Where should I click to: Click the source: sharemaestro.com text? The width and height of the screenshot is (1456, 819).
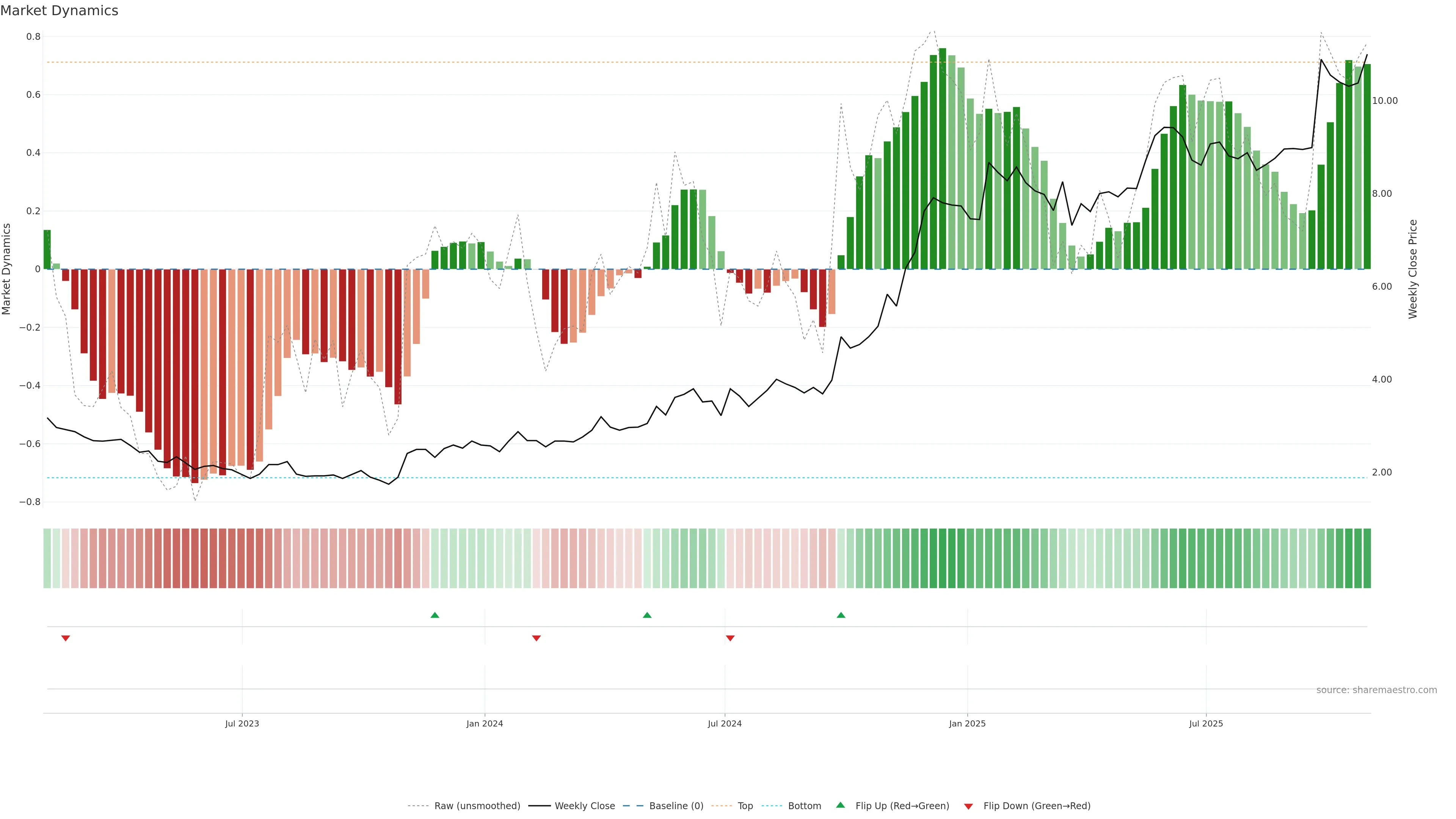click(1376, 690)
